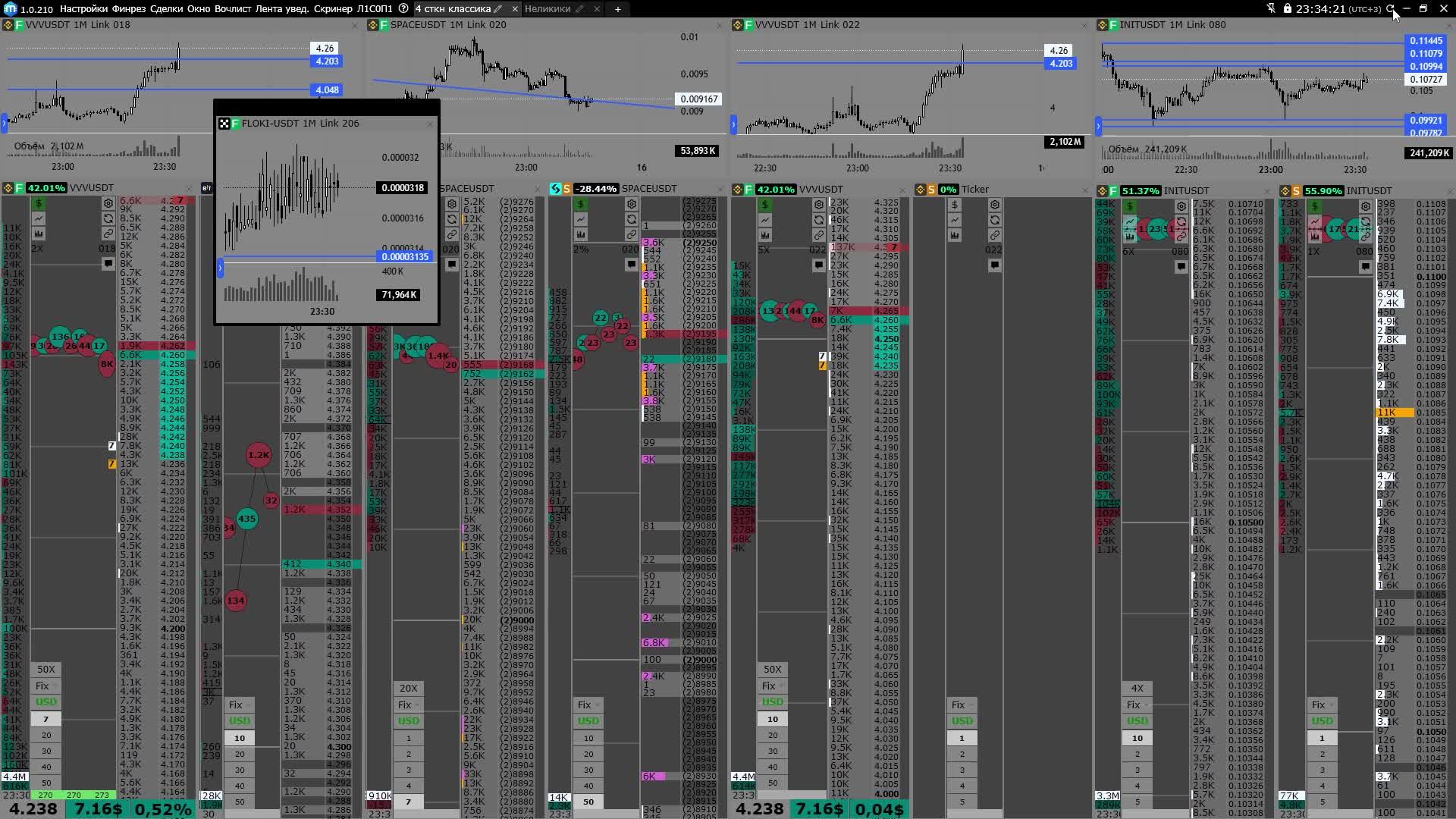Click link chain icon in first VVVUSDT panel

108,234
